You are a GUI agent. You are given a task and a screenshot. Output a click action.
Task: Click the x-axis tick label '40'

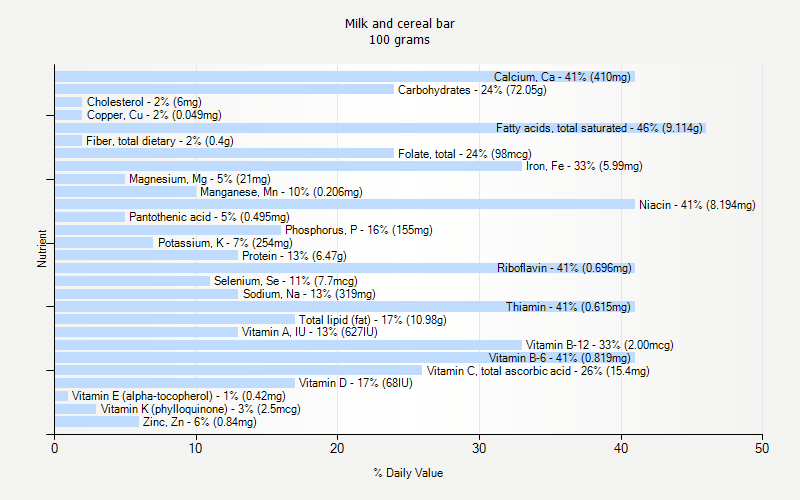click(621, 448)
